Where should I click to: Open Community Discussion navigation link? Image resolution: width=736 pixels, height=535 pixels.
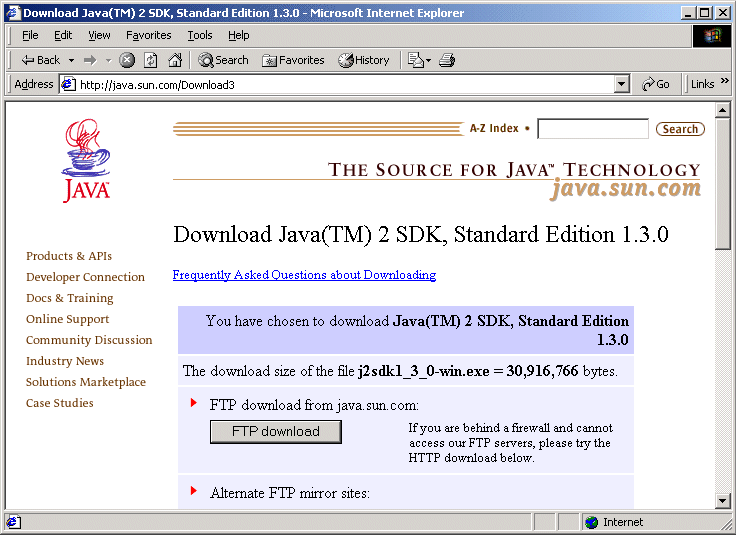pyautogui.click(x=89, y=340)
